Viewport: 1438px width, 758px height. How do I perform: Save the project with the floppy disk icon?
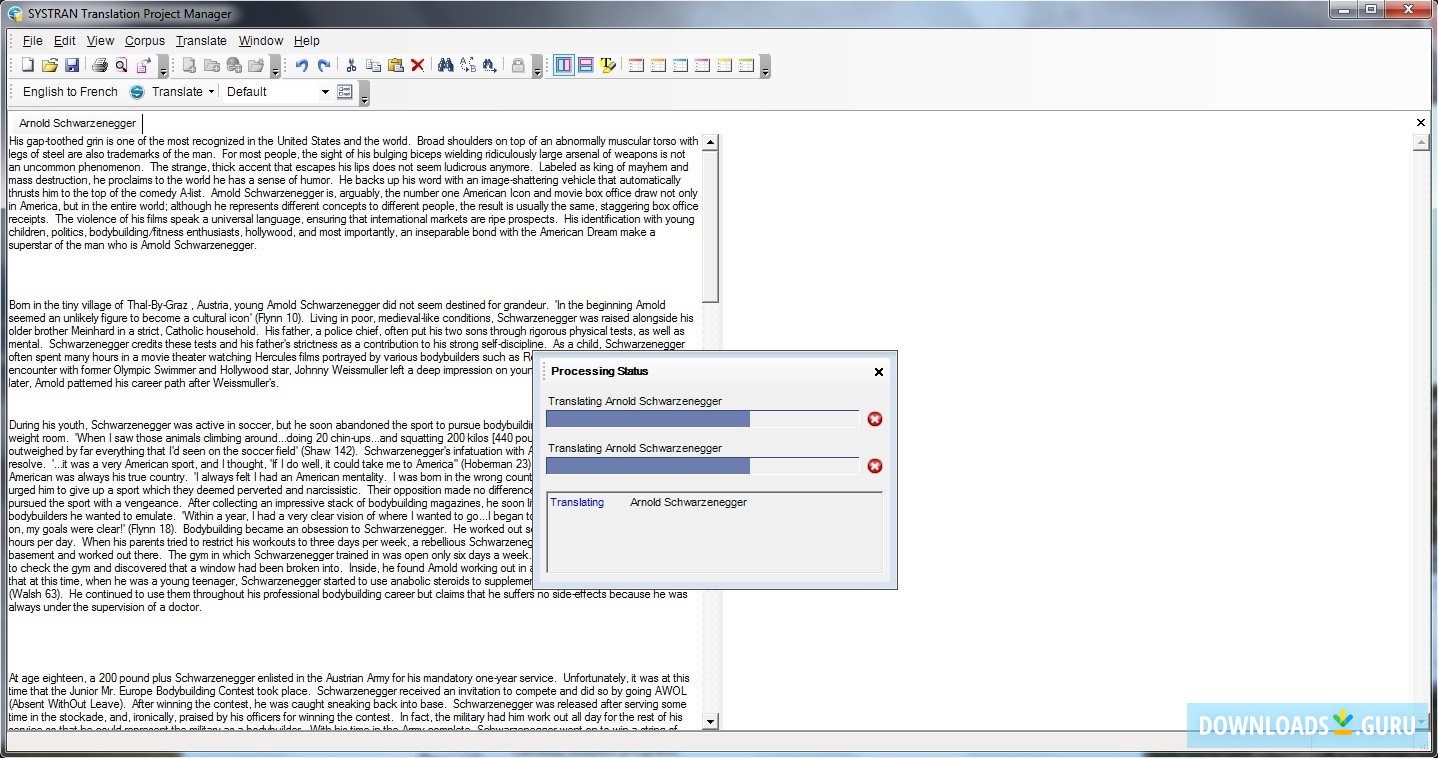click(x=72, y=66)
